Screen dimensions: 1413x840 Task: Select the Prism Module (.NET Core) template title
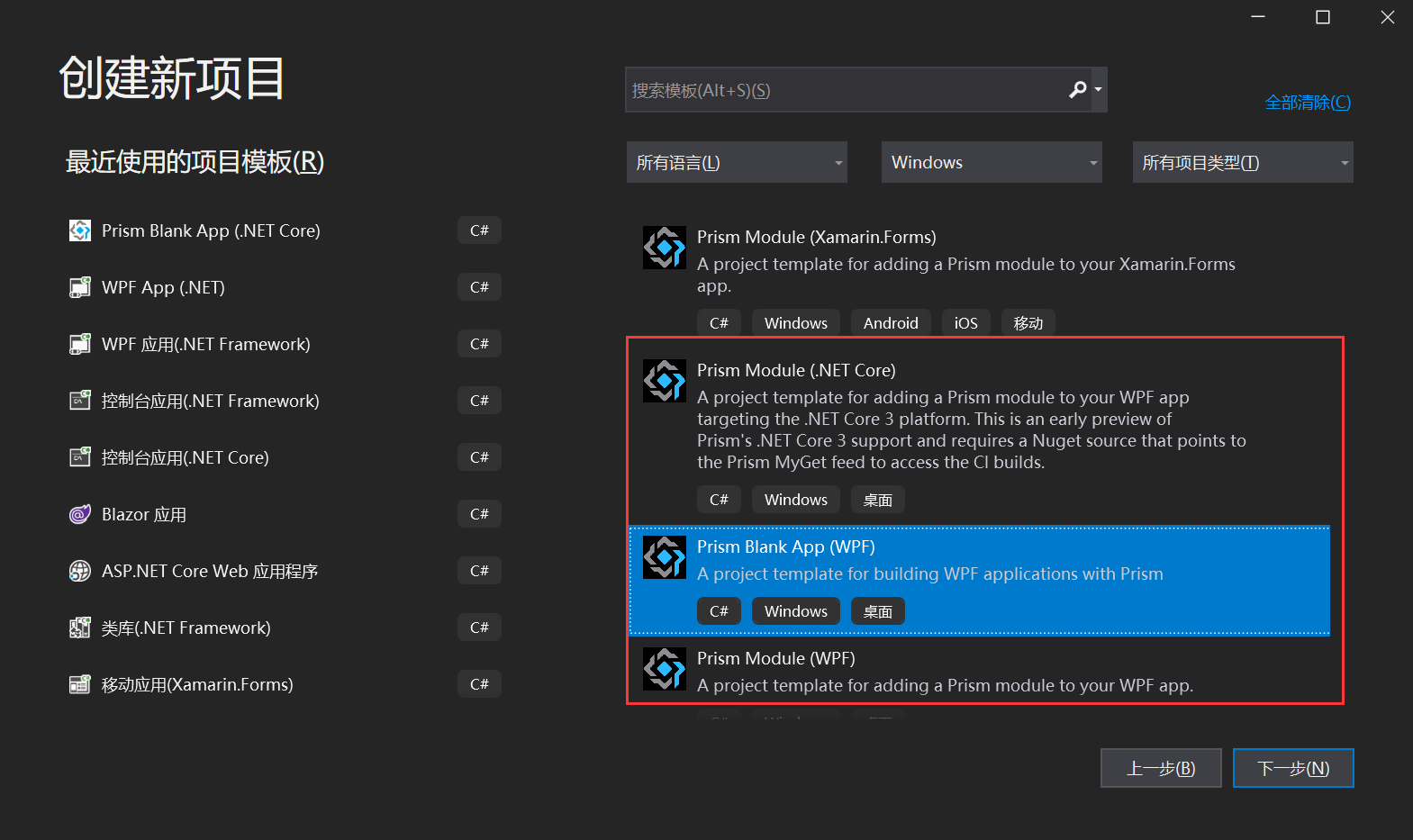point(796,370)
